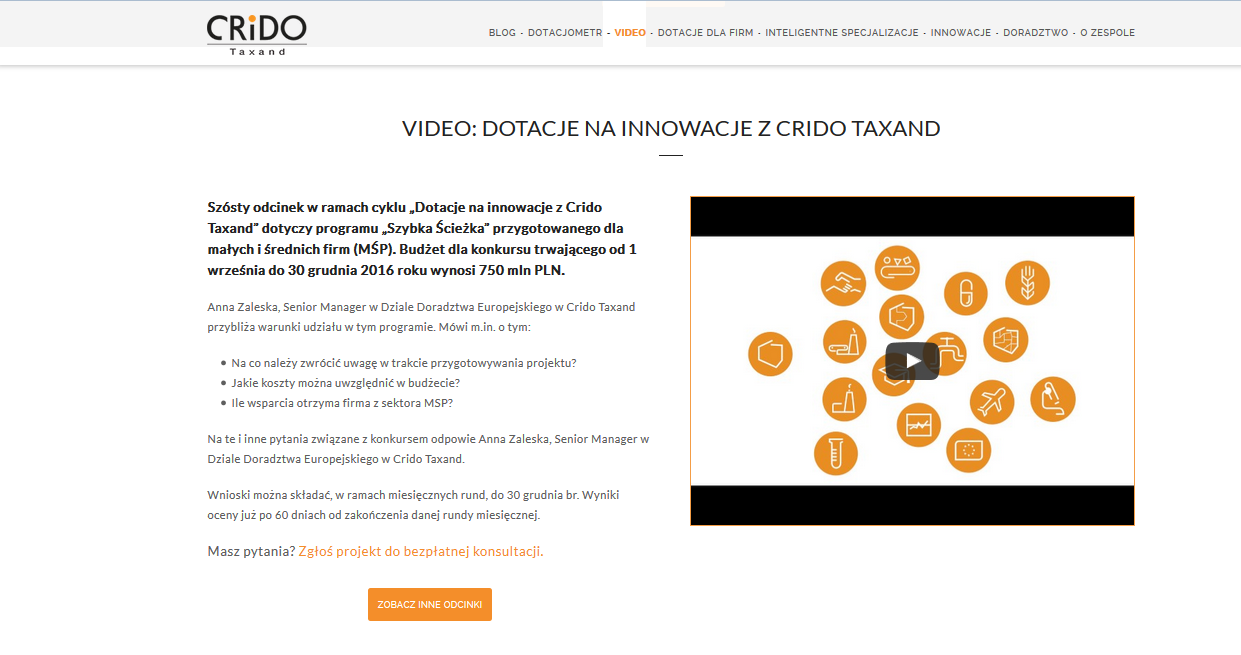Click the airplane icon in video thumbnail
The width and height of the screenshot is (1241, 655).
992,402
